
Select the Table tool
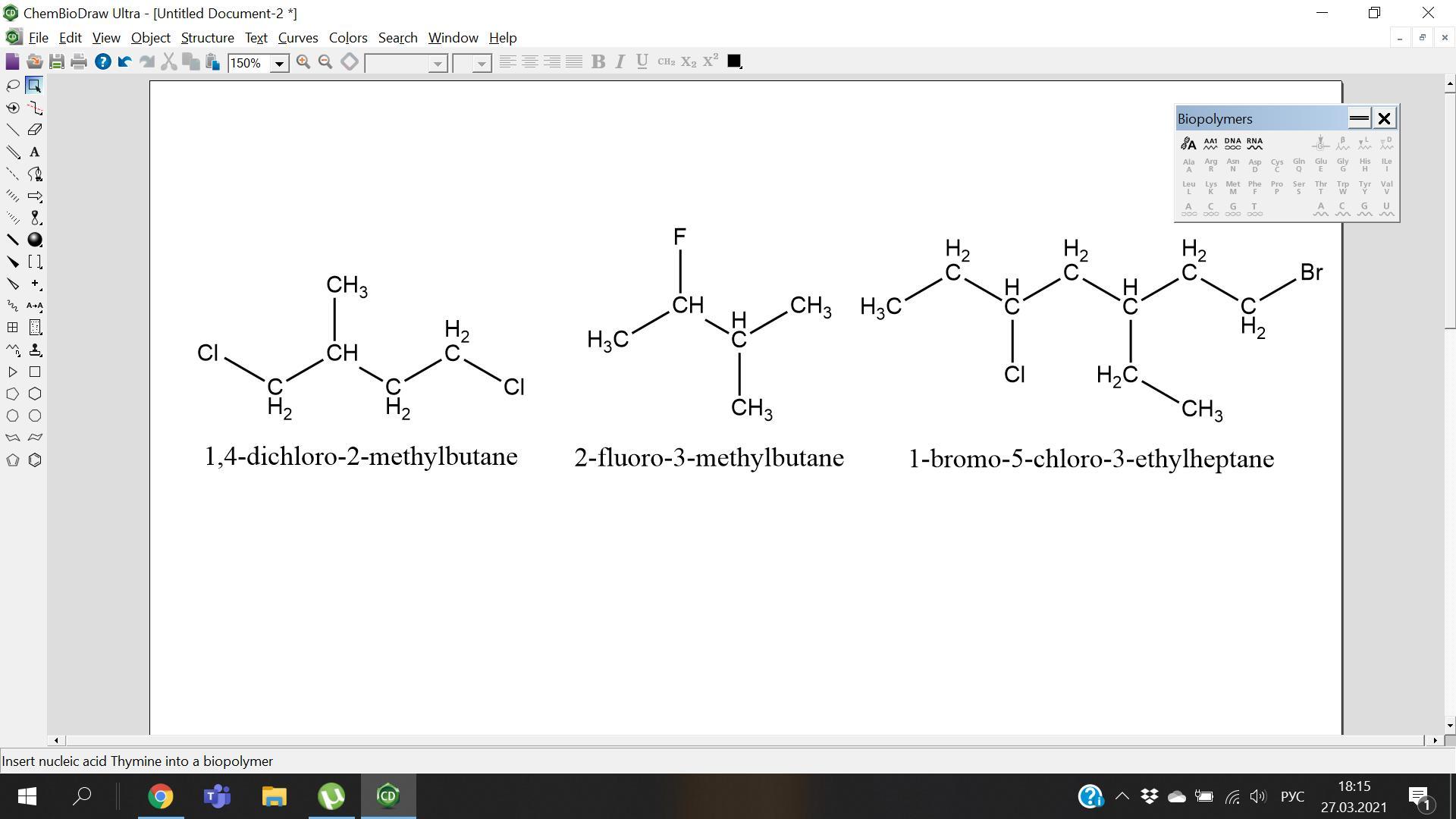pyautogui.click(x=13, y=328)
